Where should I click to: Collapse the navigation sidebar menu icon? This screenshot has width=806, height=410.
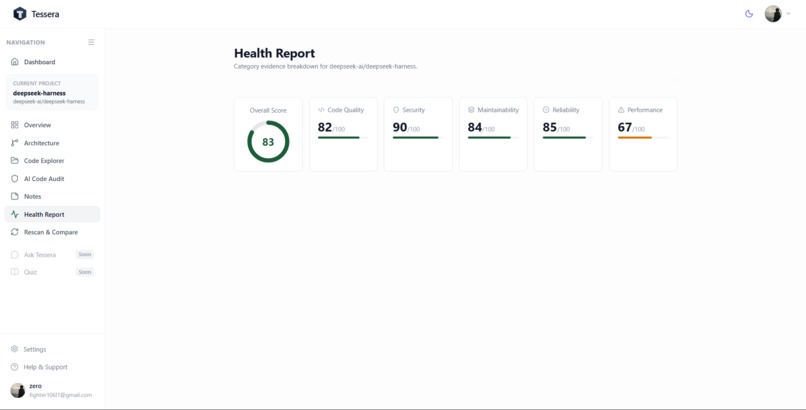click(91, 42)
